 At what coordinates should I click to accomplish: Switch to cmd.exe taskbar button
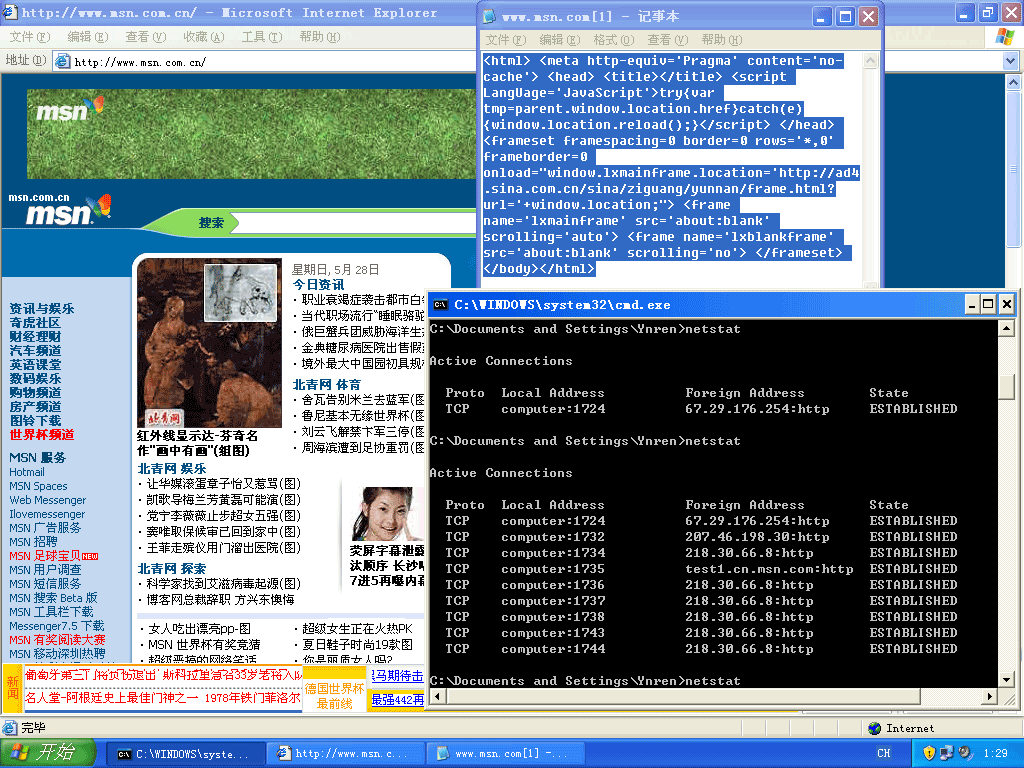185,754
